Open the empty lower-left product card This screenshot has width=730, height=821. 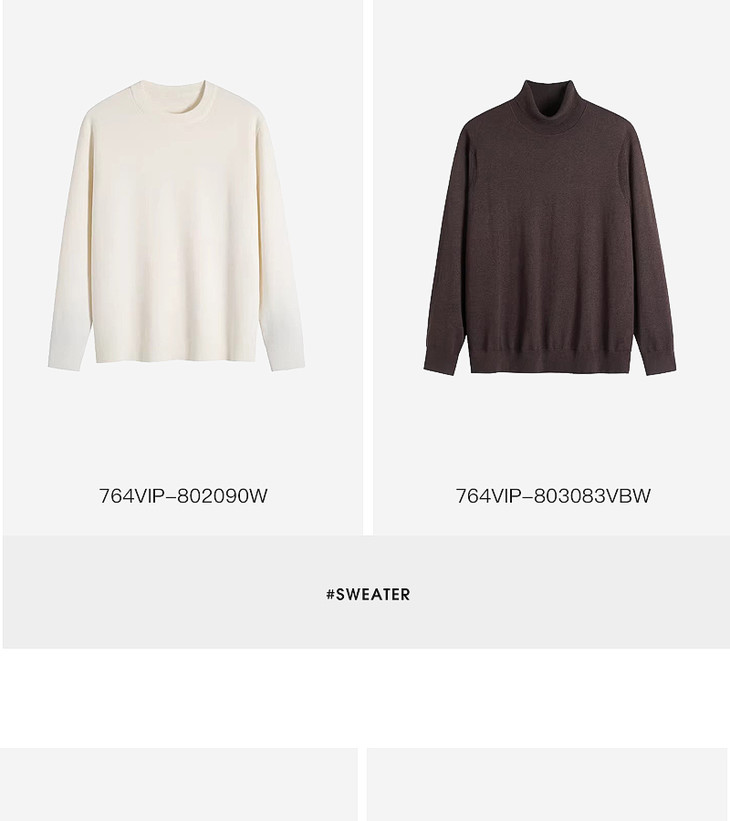(x=179, y=784)
